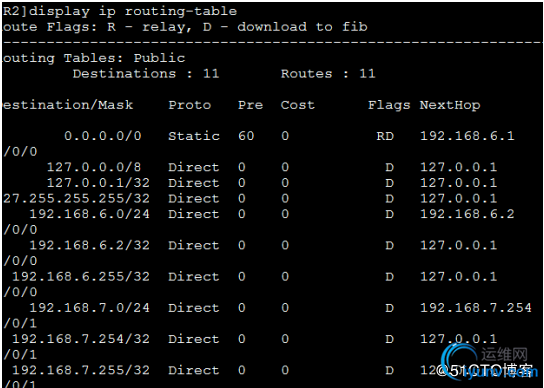The height and width of the screenshot is (388, 544).
Task: Click next hop 192.168.6.1
Action: 467,136
